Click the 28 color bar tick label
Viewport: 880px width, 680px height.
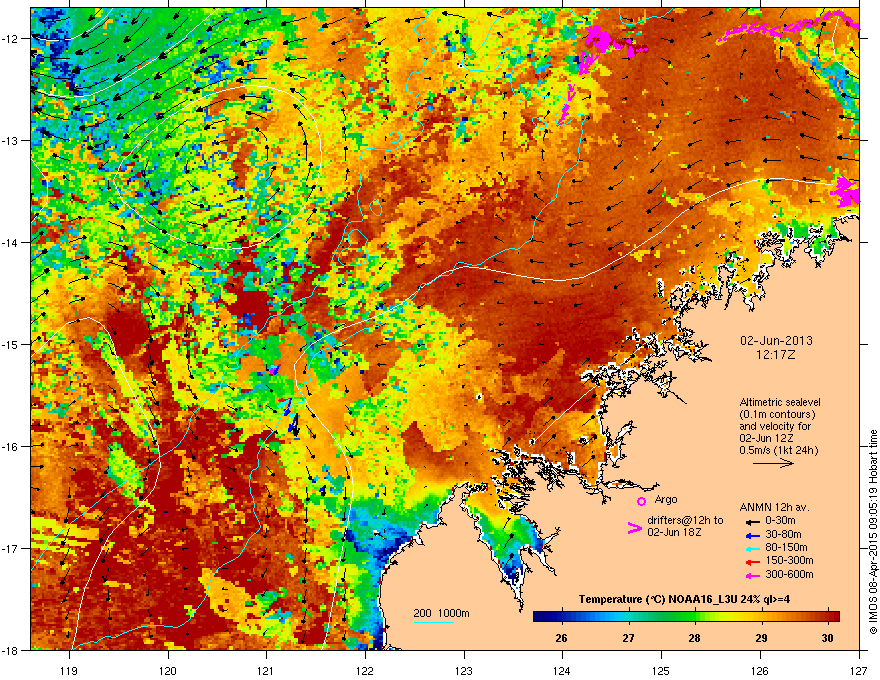point(695,638)
